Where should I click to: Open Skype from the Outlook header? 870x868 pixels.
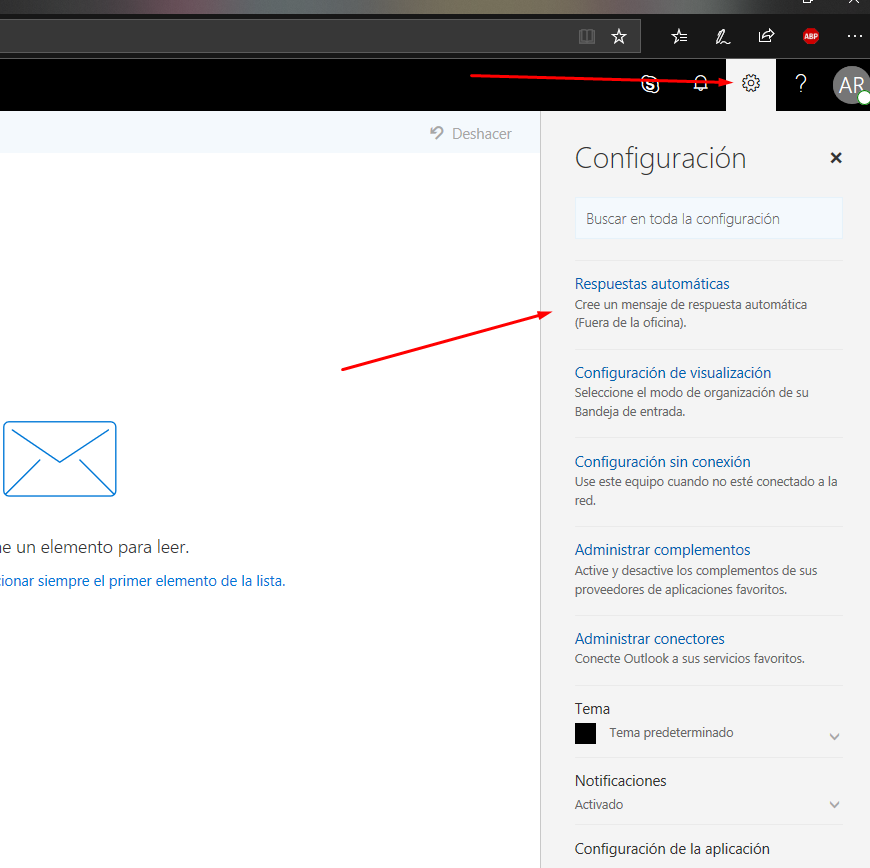651,84
